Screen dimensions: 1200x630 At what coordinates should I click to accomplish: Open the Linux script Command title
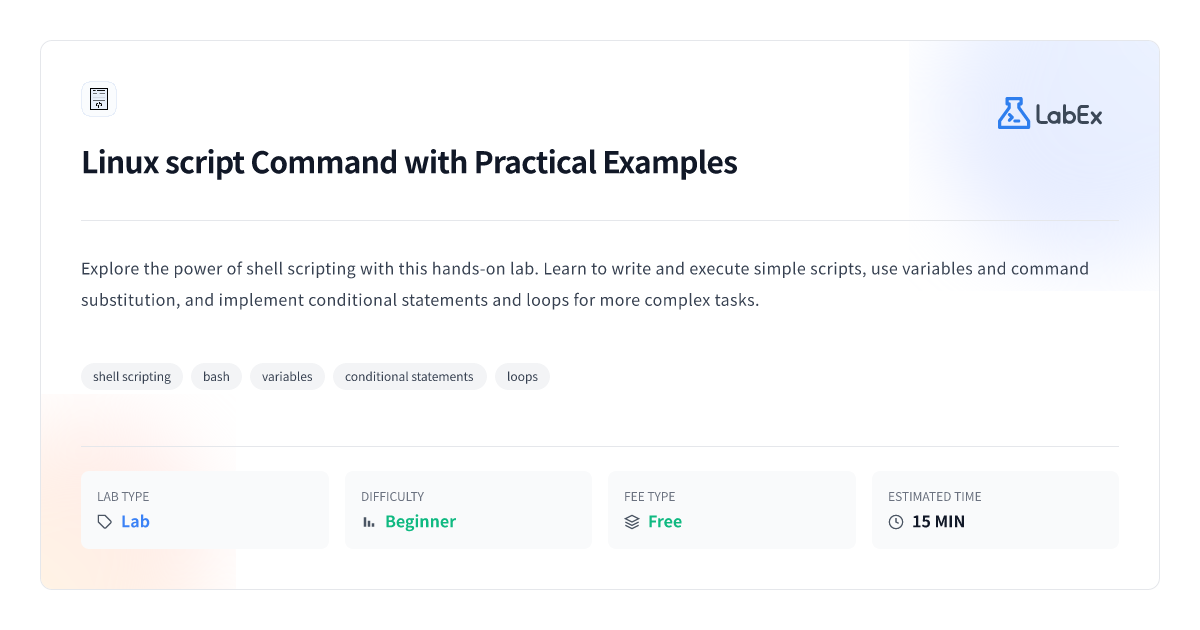(409, 162)
